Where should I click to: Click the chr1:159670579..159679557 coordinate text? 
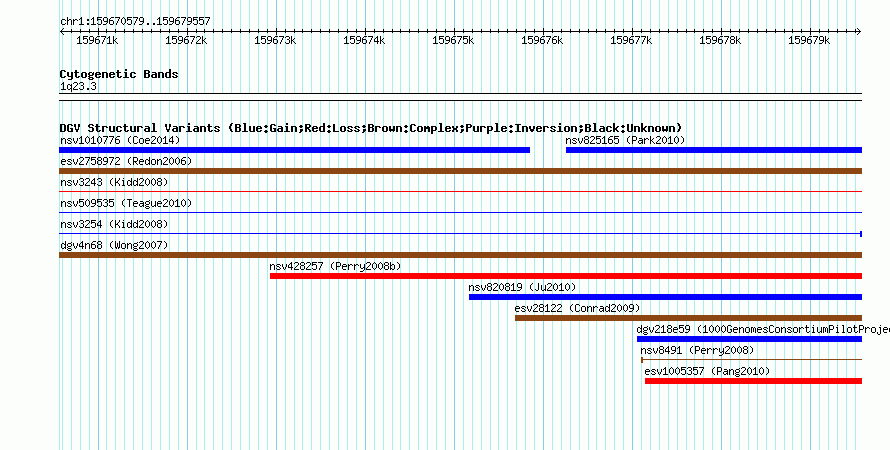135,21
